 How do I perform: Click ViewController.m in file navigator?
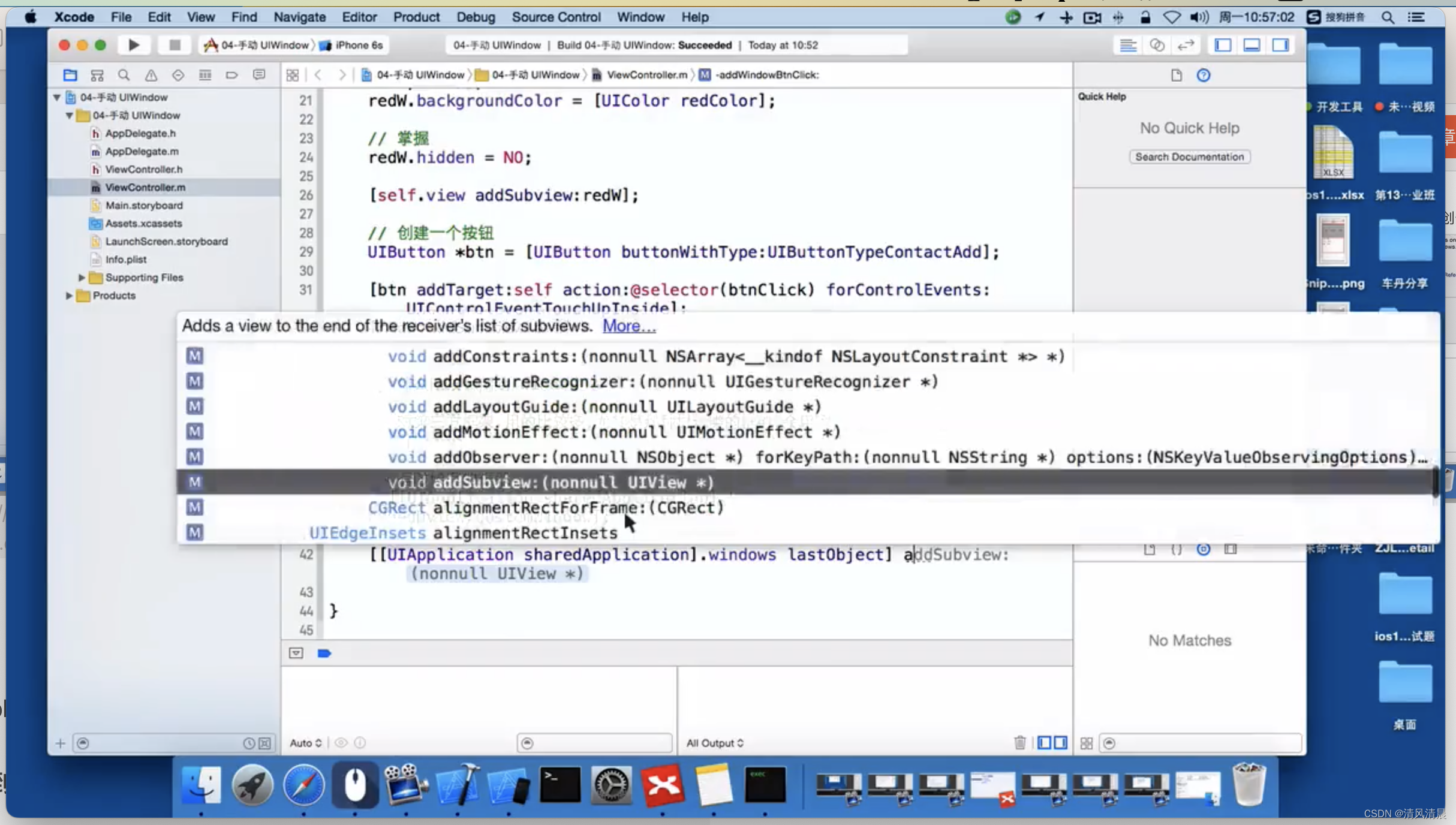[x=145, y=187]
